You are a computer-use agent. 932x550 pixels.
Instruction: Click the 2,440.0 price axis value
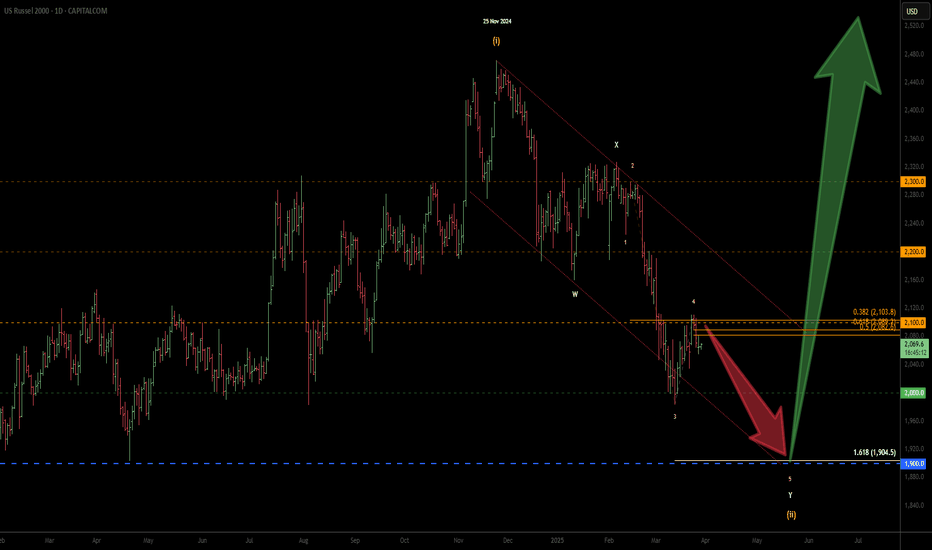coord(914,82)
